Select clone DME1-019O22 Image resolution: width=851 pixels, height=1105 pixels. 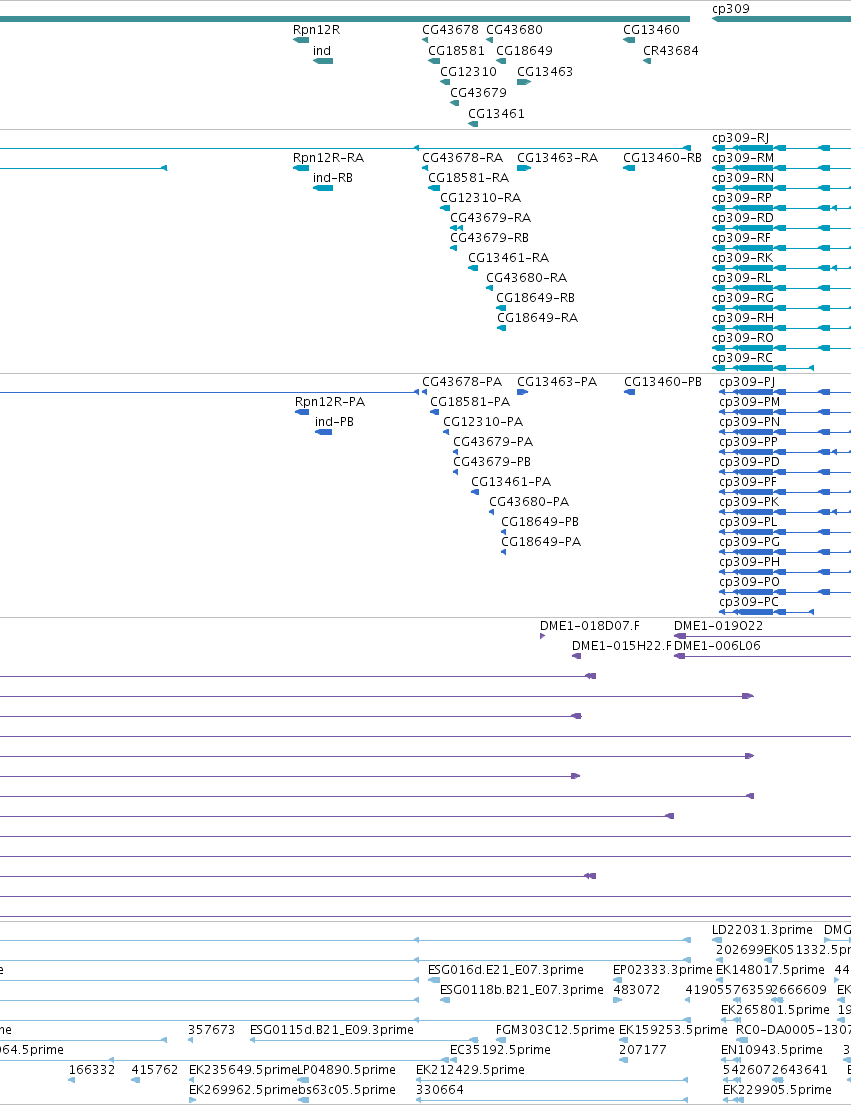pos(762,636)
